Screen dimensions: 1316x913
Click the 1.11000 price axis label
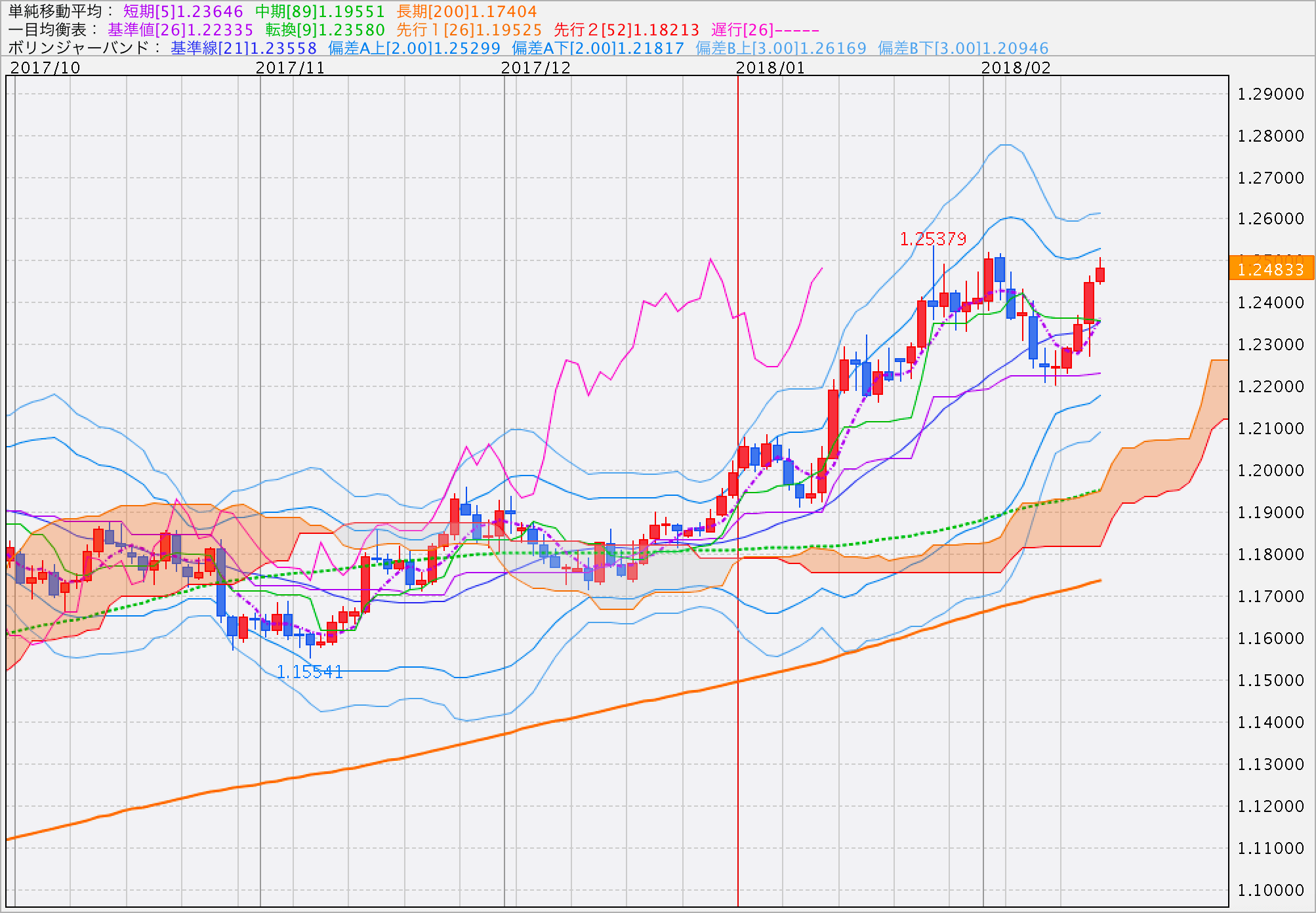coord(1271,848)
